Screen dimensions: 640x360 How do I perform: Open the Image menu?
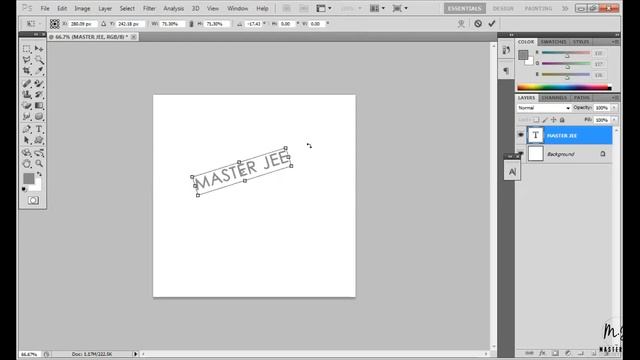tap(82, 9)
